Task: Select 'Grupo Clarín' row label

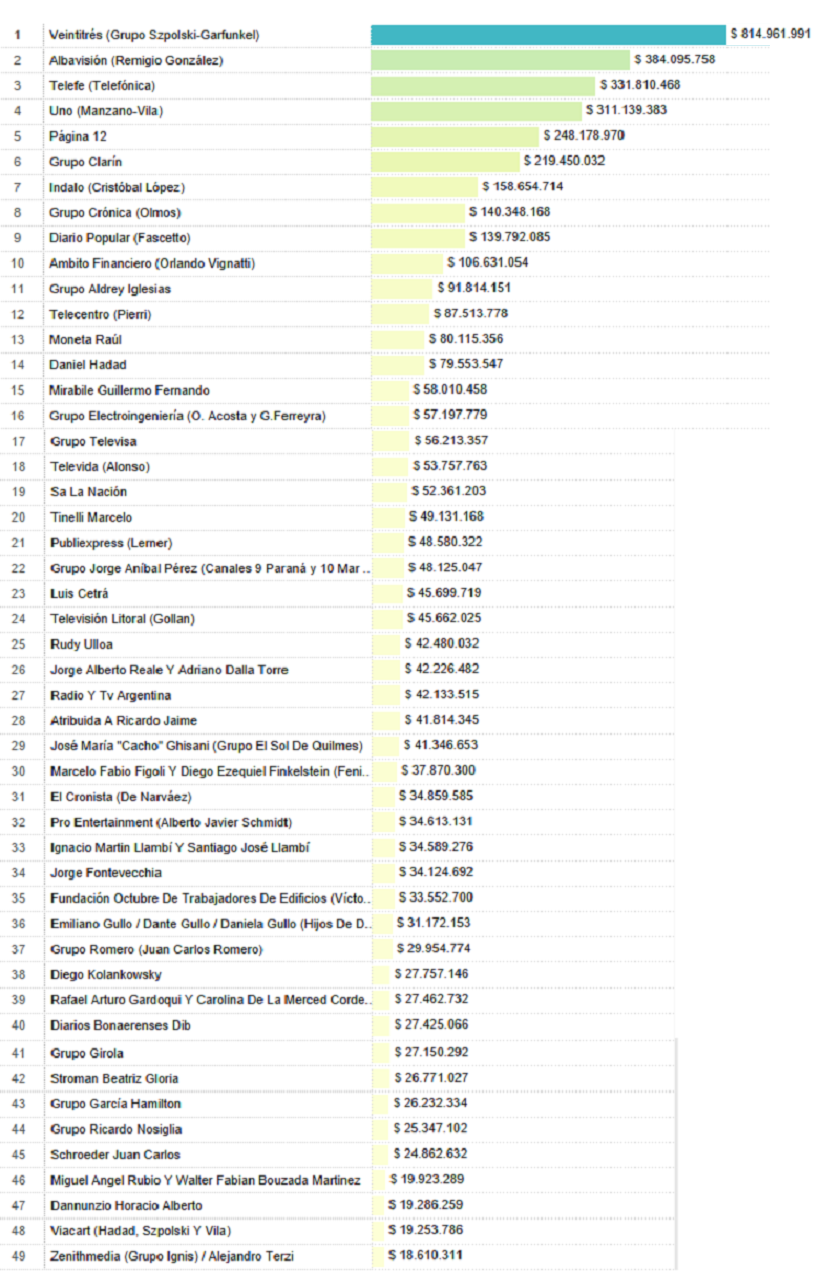Action: click(x=86, y=162)
